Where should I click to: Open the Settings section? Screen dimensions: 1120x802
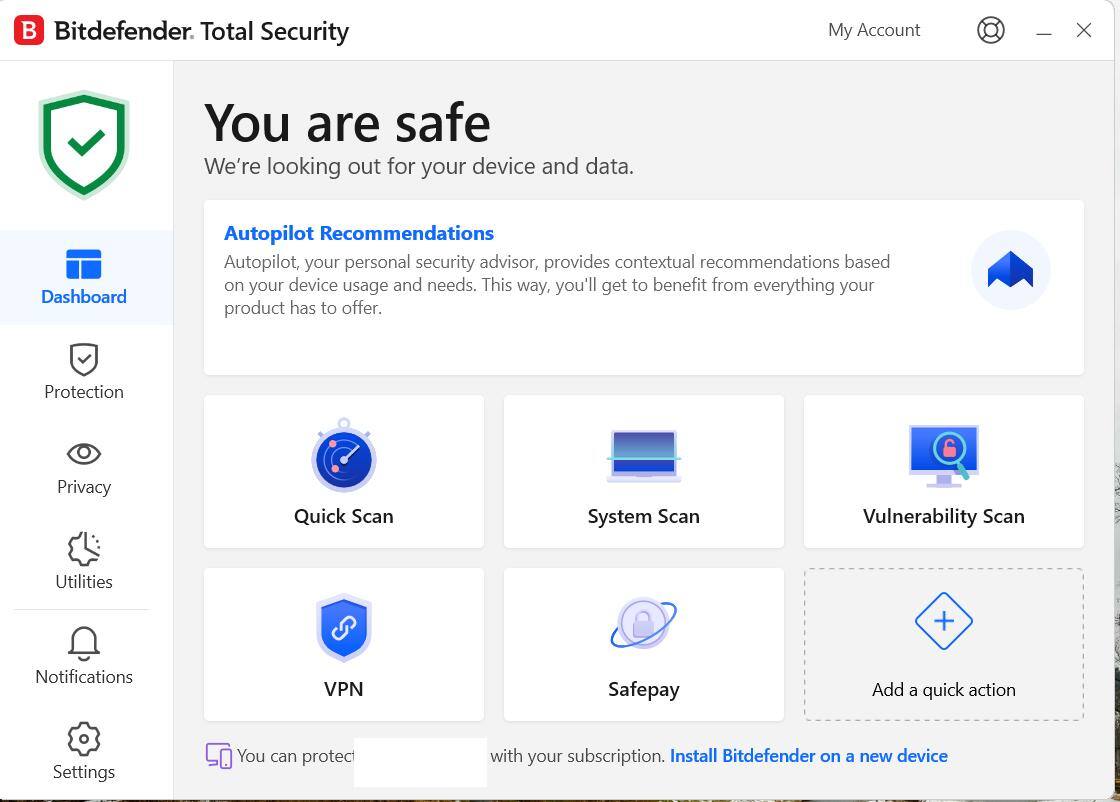click(84, 752)
